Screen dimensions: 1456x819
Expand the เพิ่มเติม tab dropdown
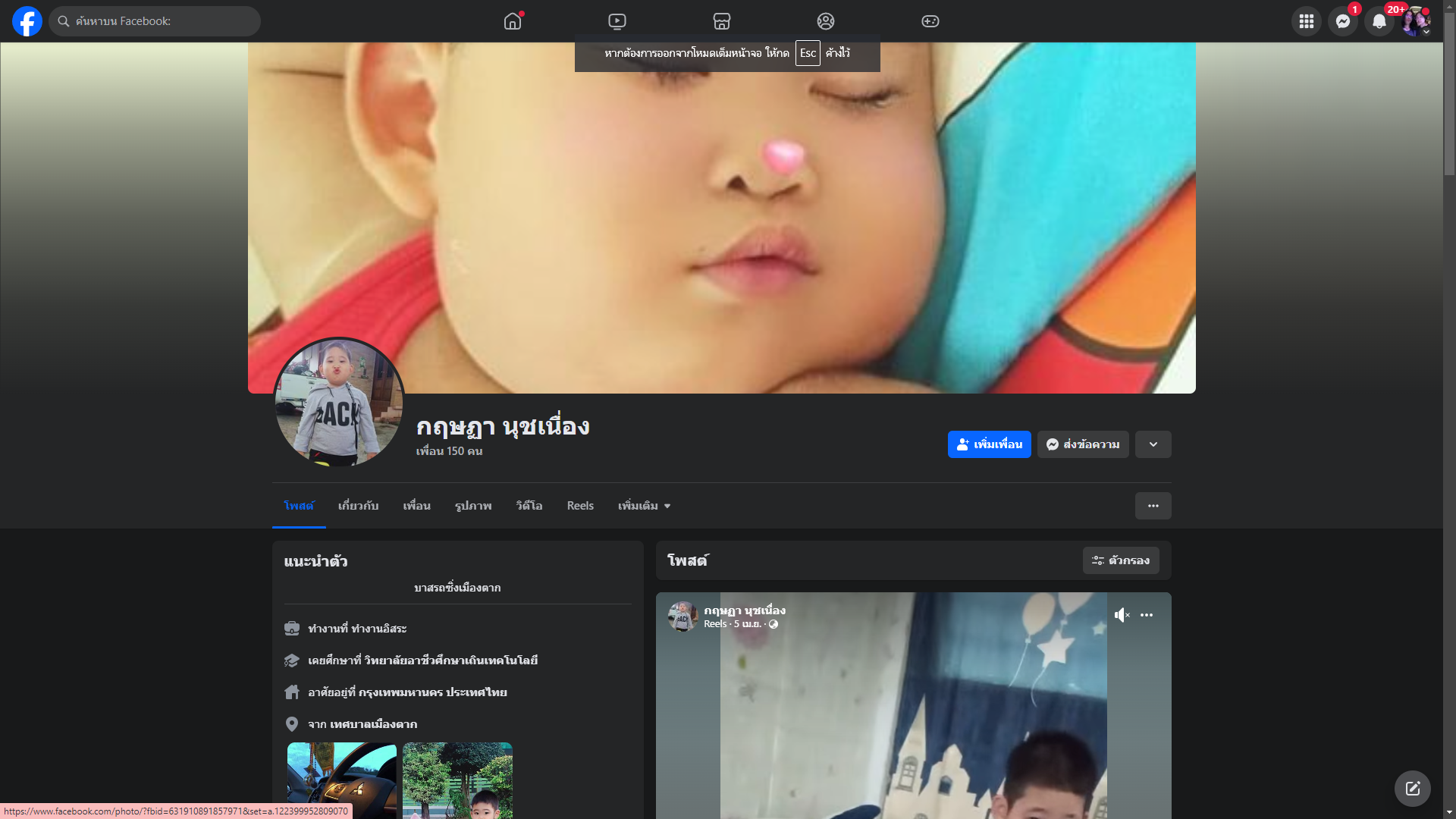click(644, 506)
